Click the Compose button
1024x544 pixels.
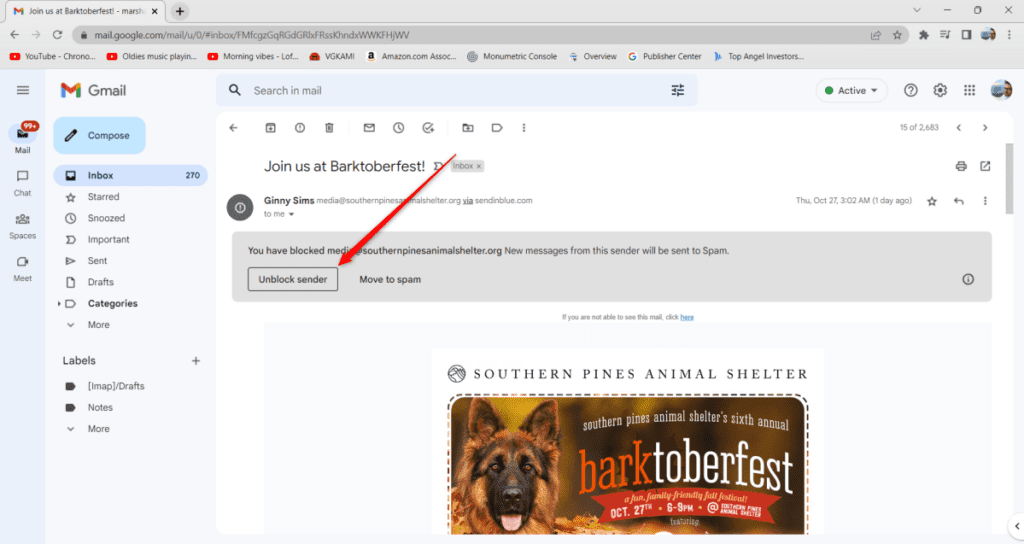click(x=99, y=135)
